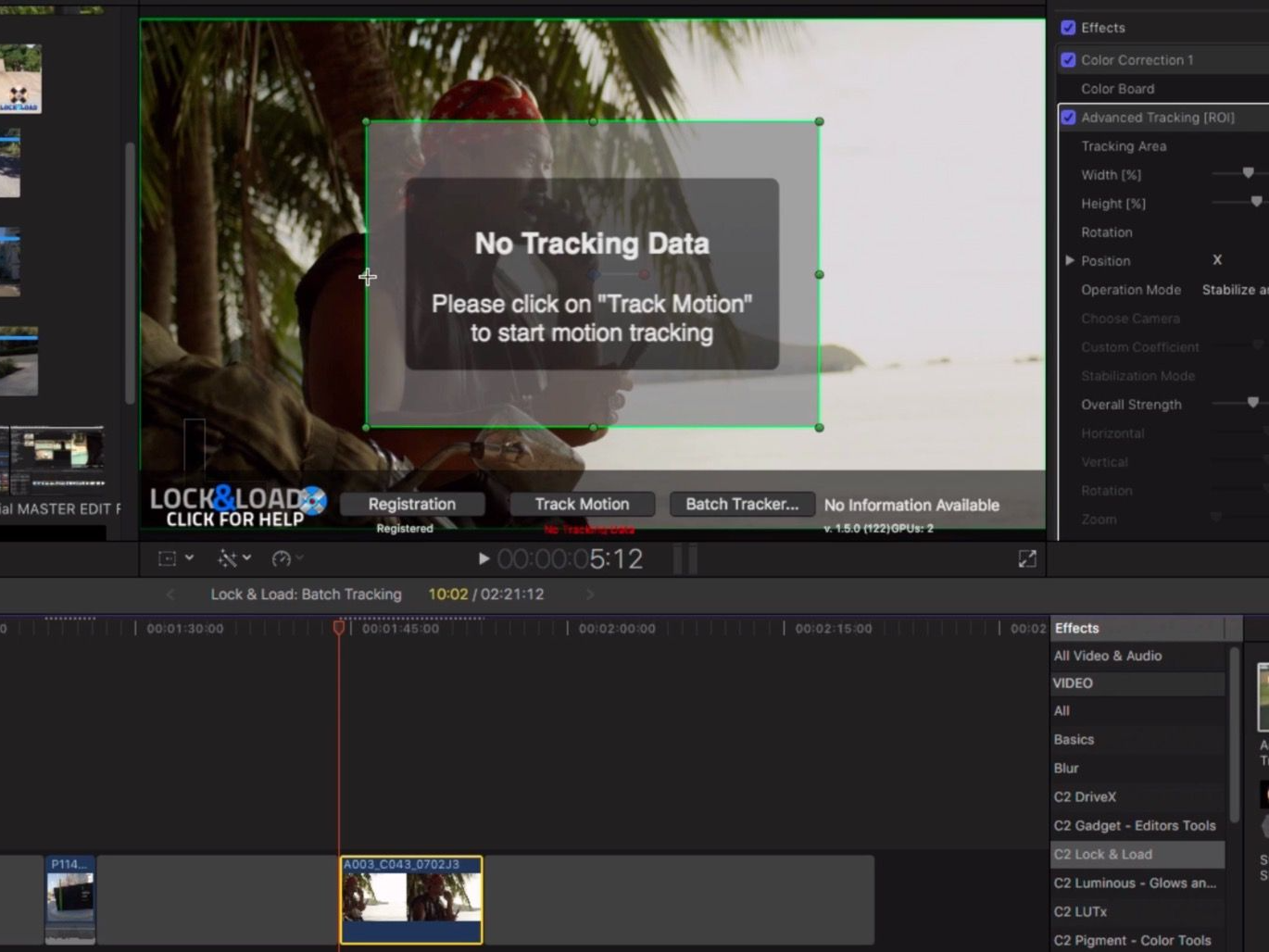The image size is (1269, 952).
Task: Toggle the Advanced Tracking [ROI] checkbox off
Action: pos(1068,117)
